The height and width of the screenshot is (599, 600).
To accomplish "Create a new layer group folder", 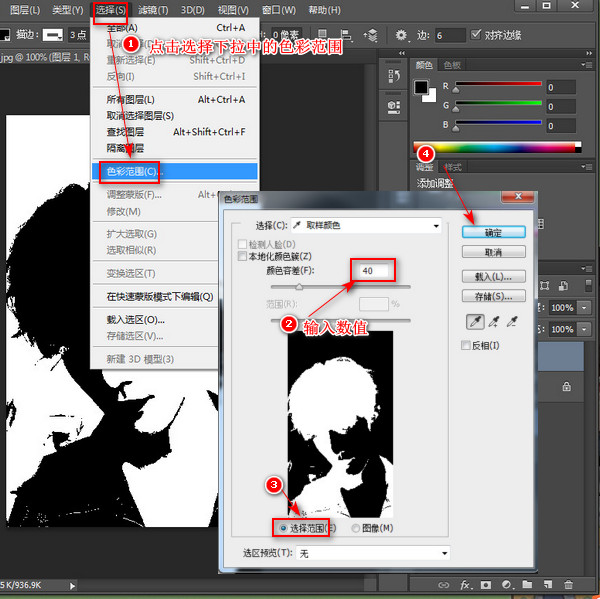I will (527, 584).
